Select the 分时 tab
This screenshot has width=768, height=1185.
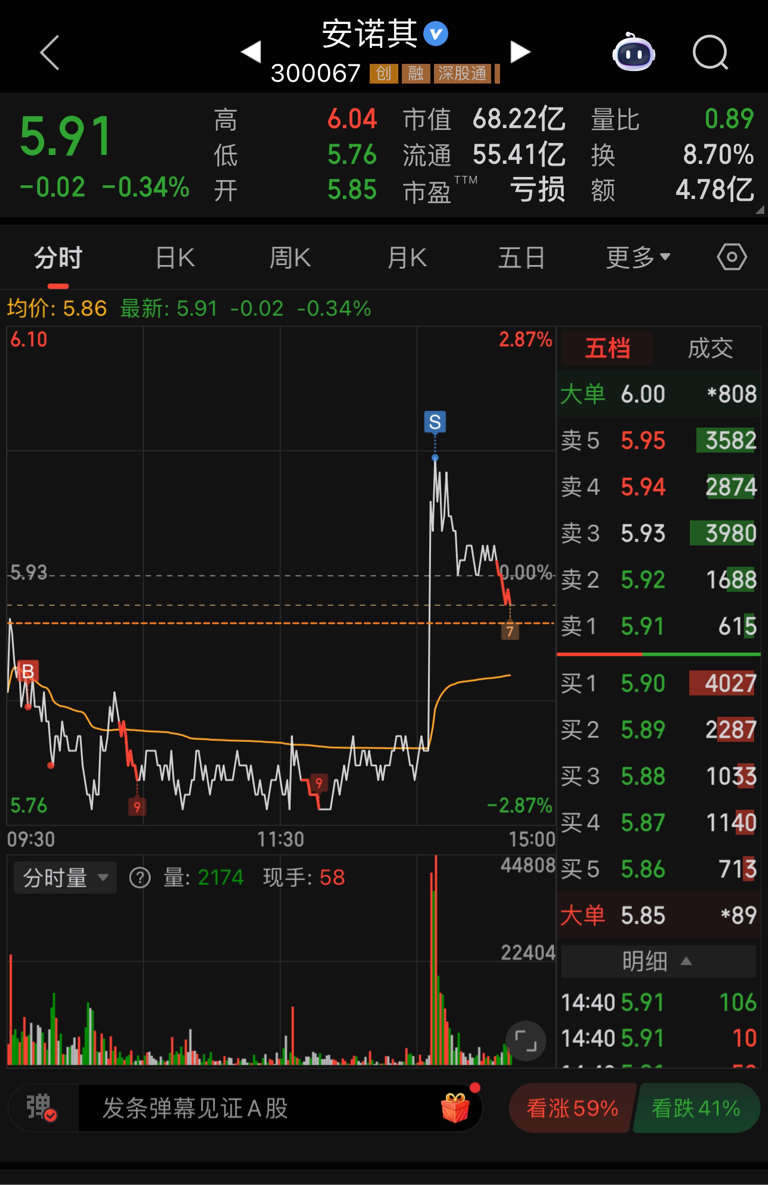point(57,258)
